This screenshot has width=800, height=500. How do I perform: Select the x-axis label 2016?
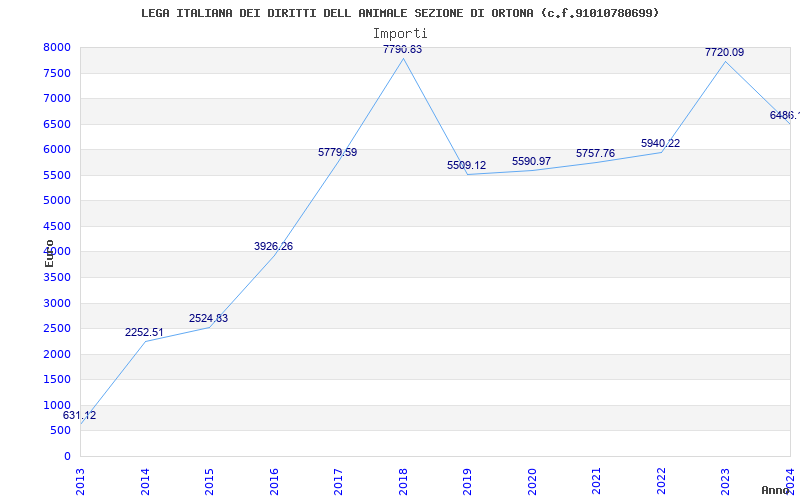(274, 482)
